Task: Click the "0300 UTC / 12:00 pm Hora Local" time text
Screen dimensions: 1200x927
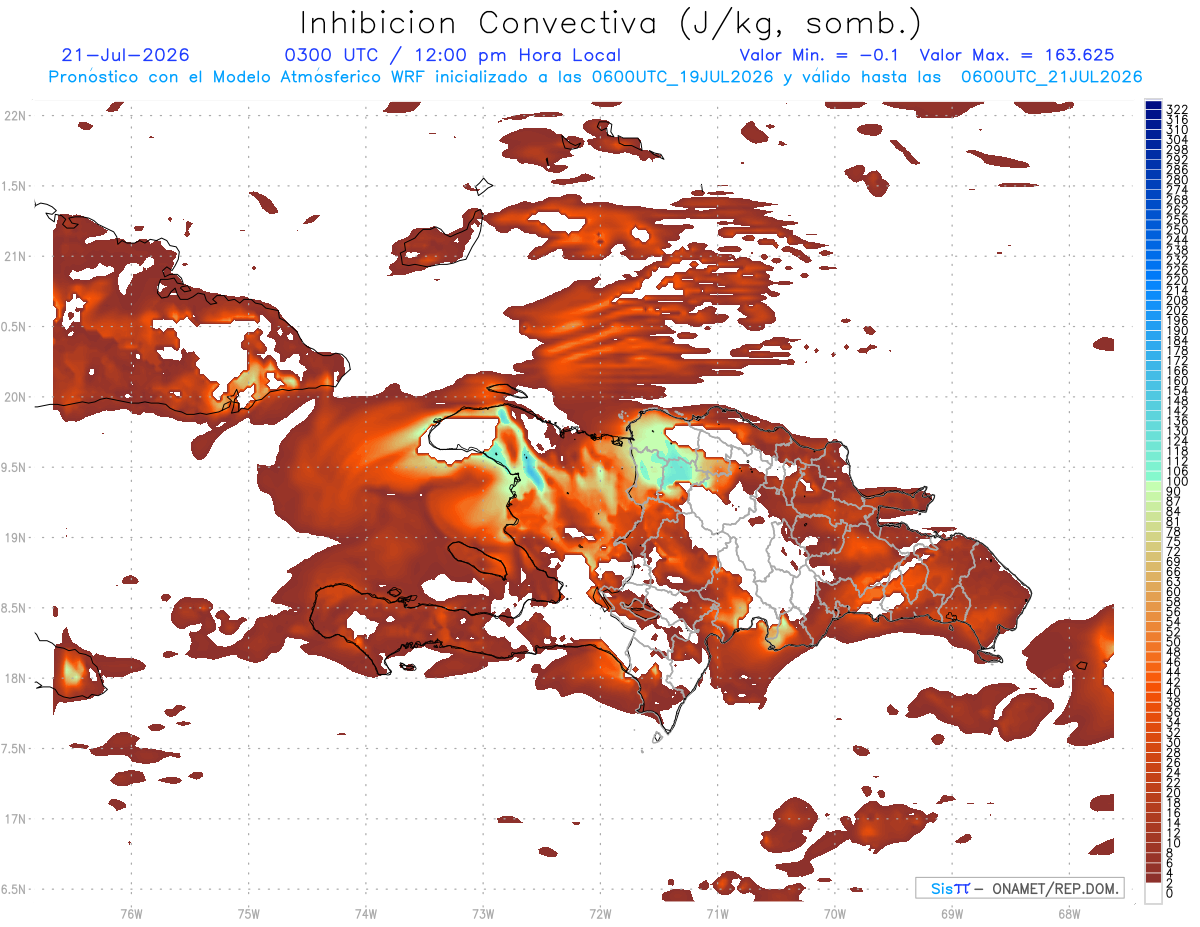Action: point(452,55)
